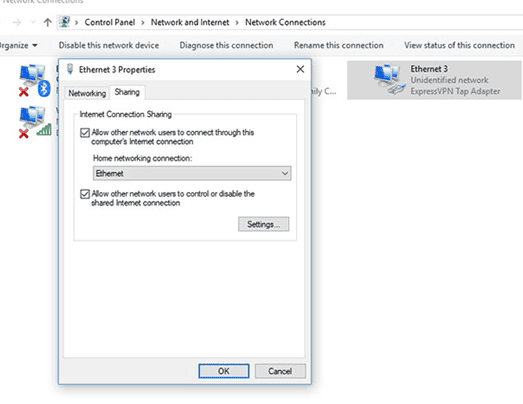The height and width of the screenshot is (404, 523).
Task: Click Network and Internet in breadcrumb
Action: pos(190,22)
